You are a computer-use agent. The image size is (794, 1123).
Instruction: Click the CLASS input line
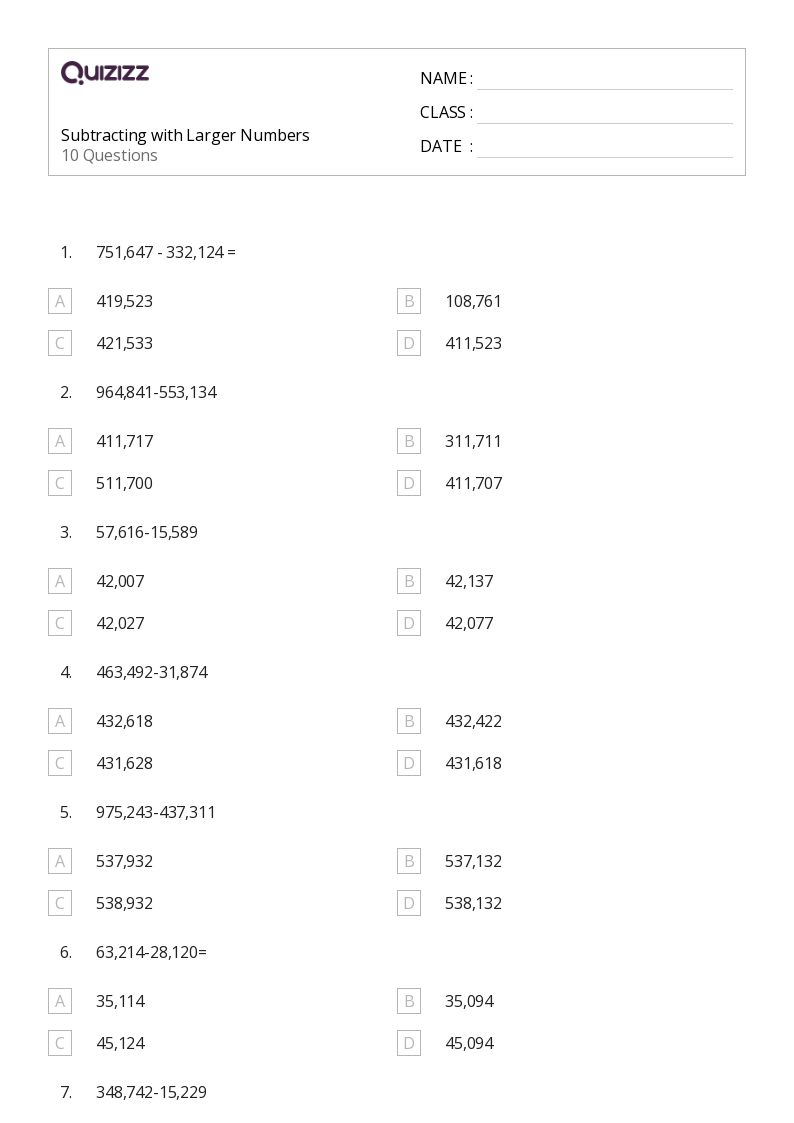(x=604, y=113)
